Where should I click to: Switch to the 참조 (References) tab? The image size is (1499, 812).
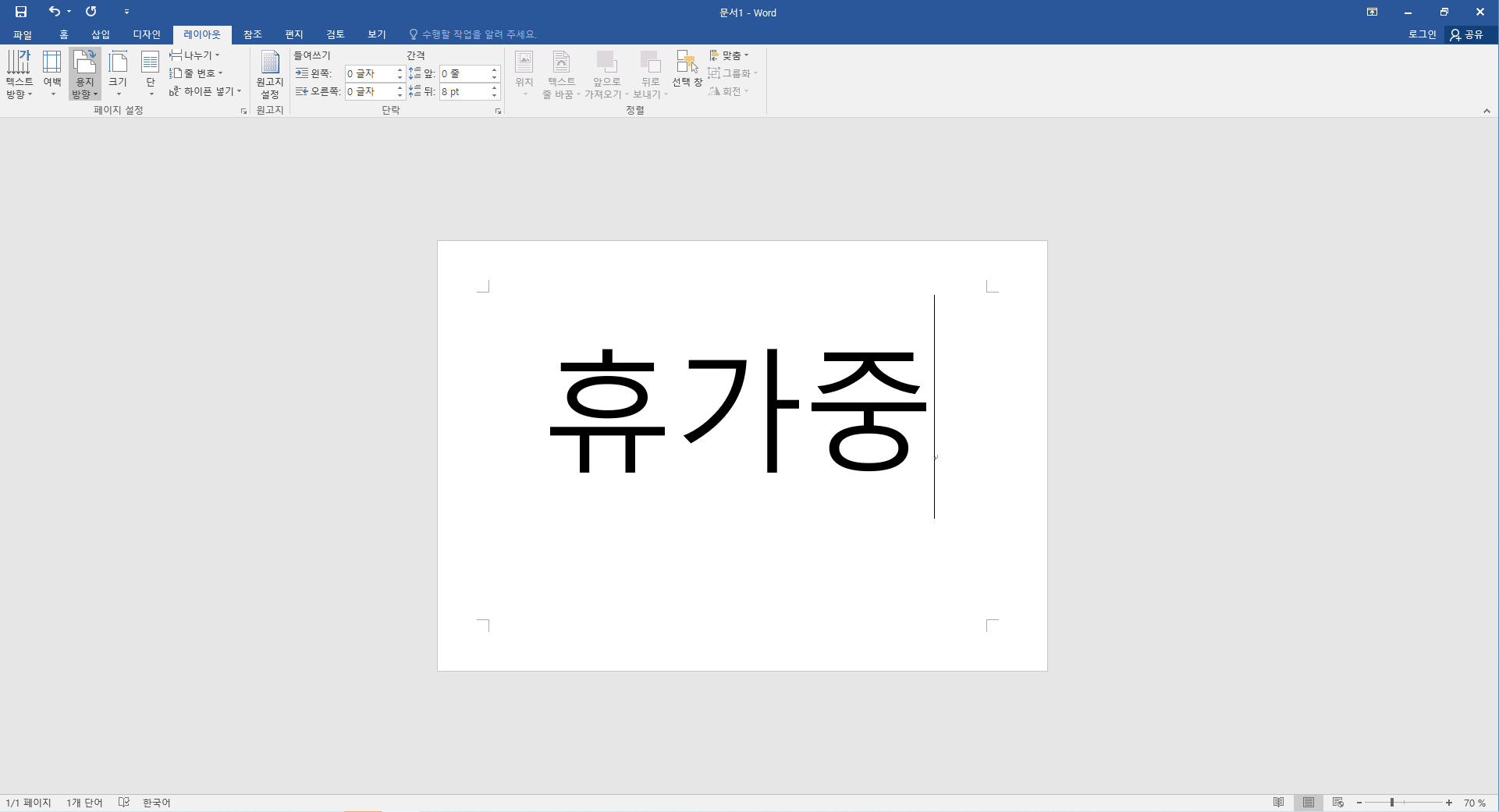pos(252,34)
